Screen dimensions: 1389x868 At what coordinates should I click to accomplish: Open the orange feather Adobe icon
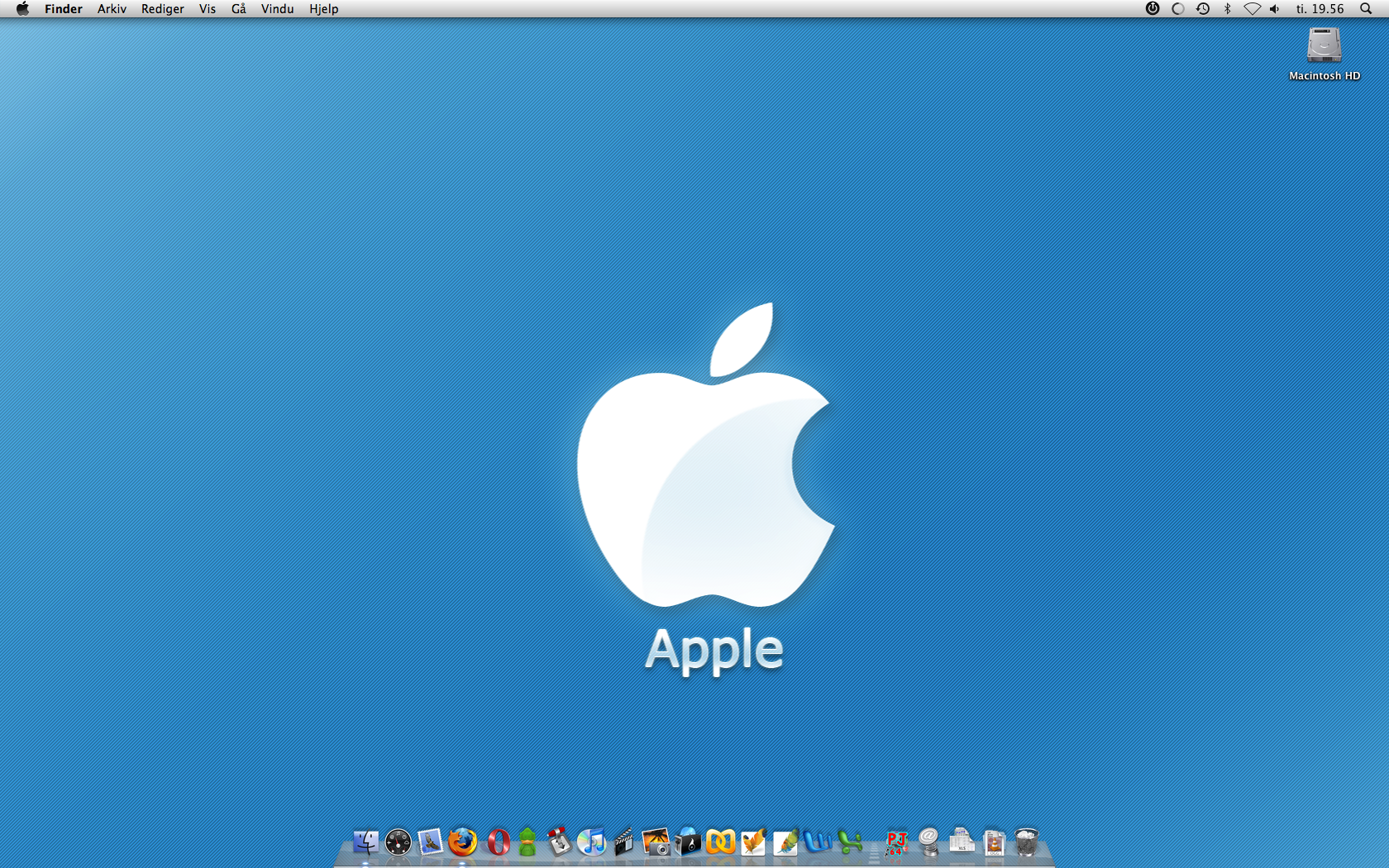click(753, 842)
